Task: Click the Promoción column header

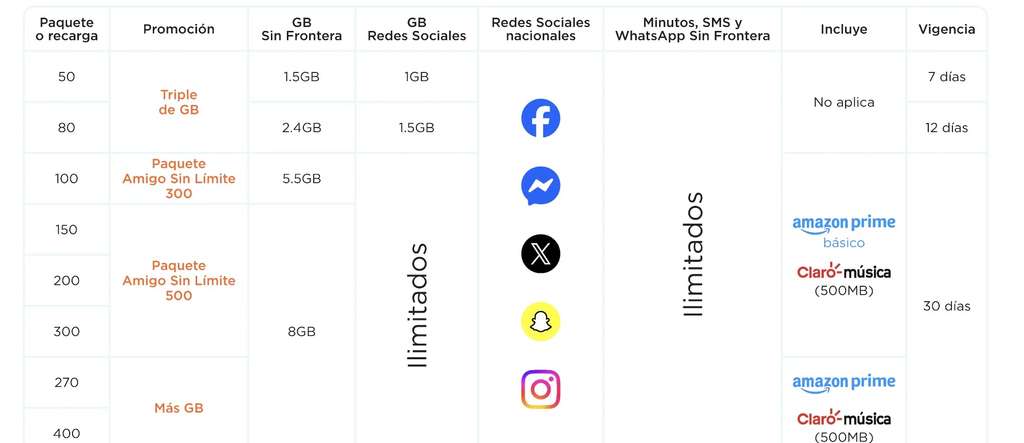Action: point(178,29)
